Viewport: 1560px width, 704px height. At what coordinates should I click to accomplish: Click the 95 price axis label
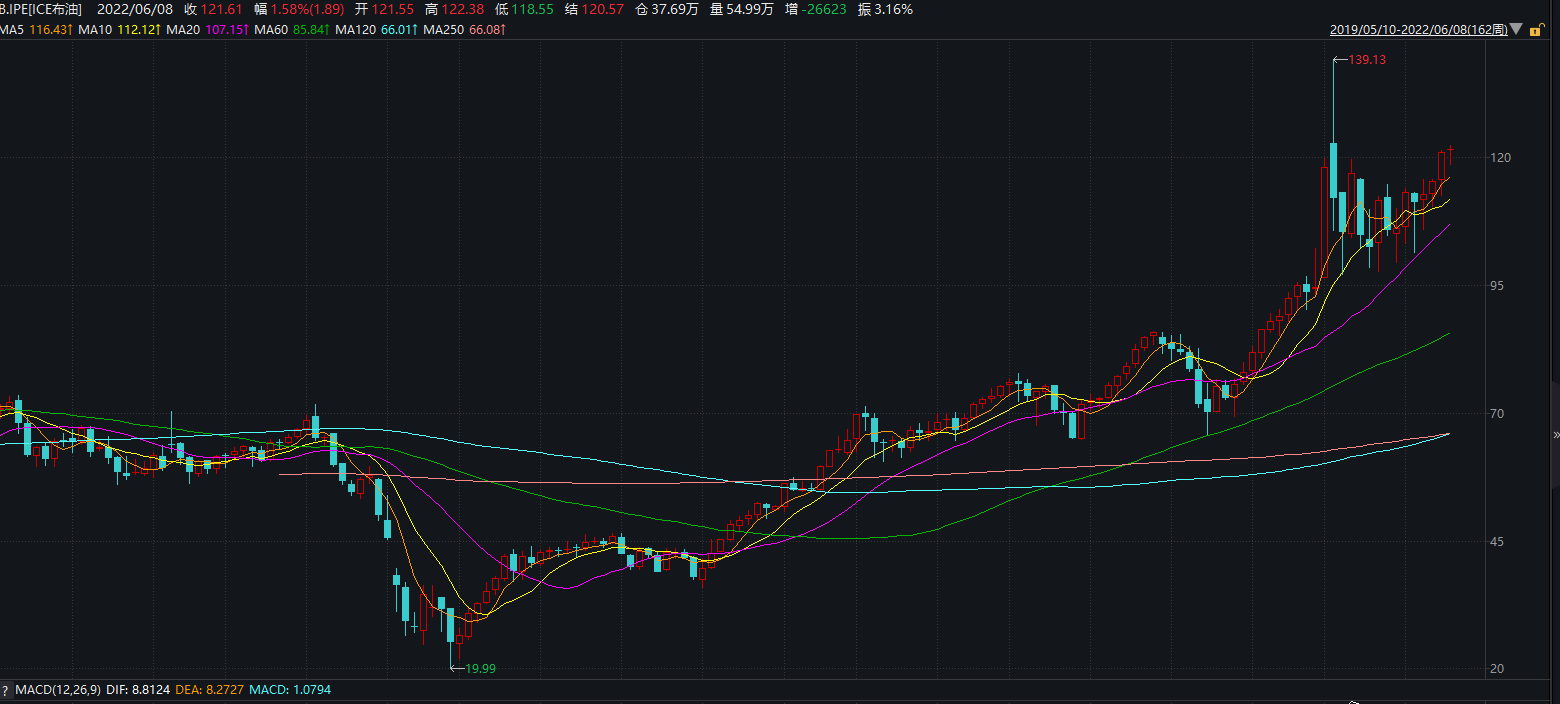[1497, 286]
